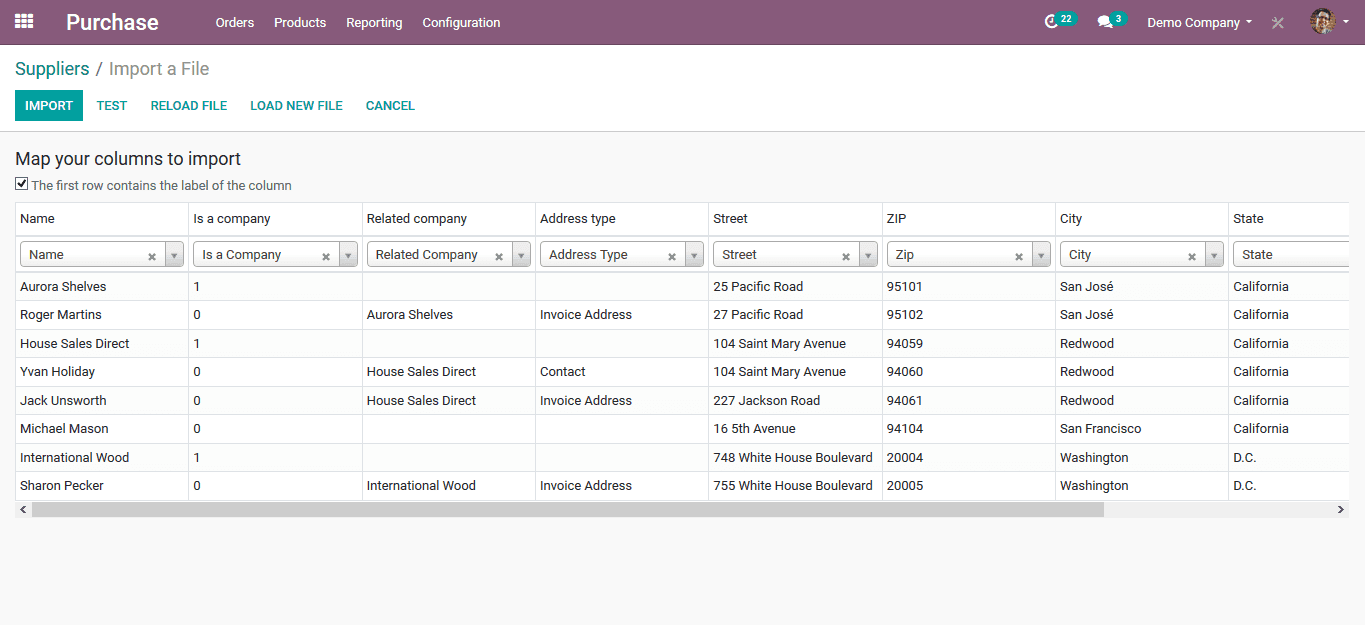This screenshot has width=1367, height=625.
Task: Click the ZIP column header label
Action: click(896, 218)
